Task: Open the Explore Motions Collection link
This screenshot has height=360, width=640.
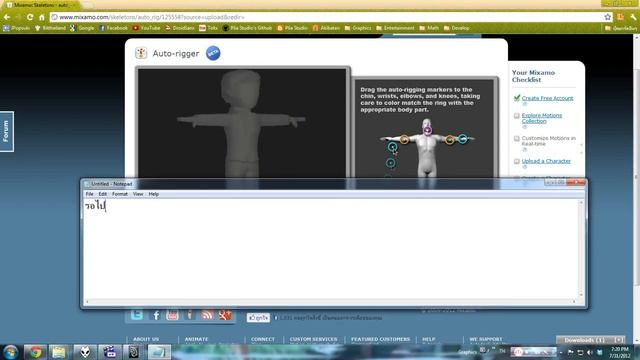Action: click(542, 118)
